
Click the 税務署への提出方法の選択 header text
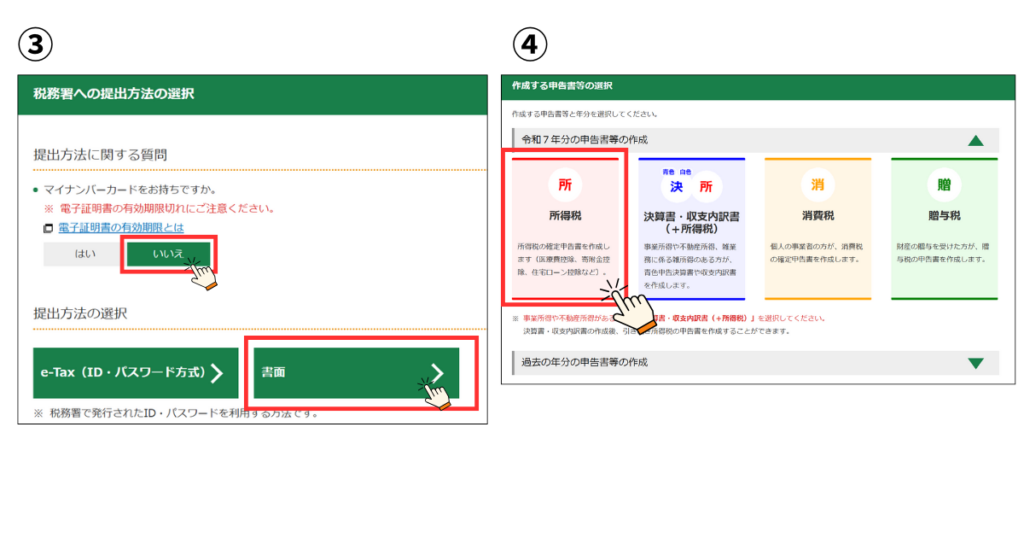coord(114,93)
